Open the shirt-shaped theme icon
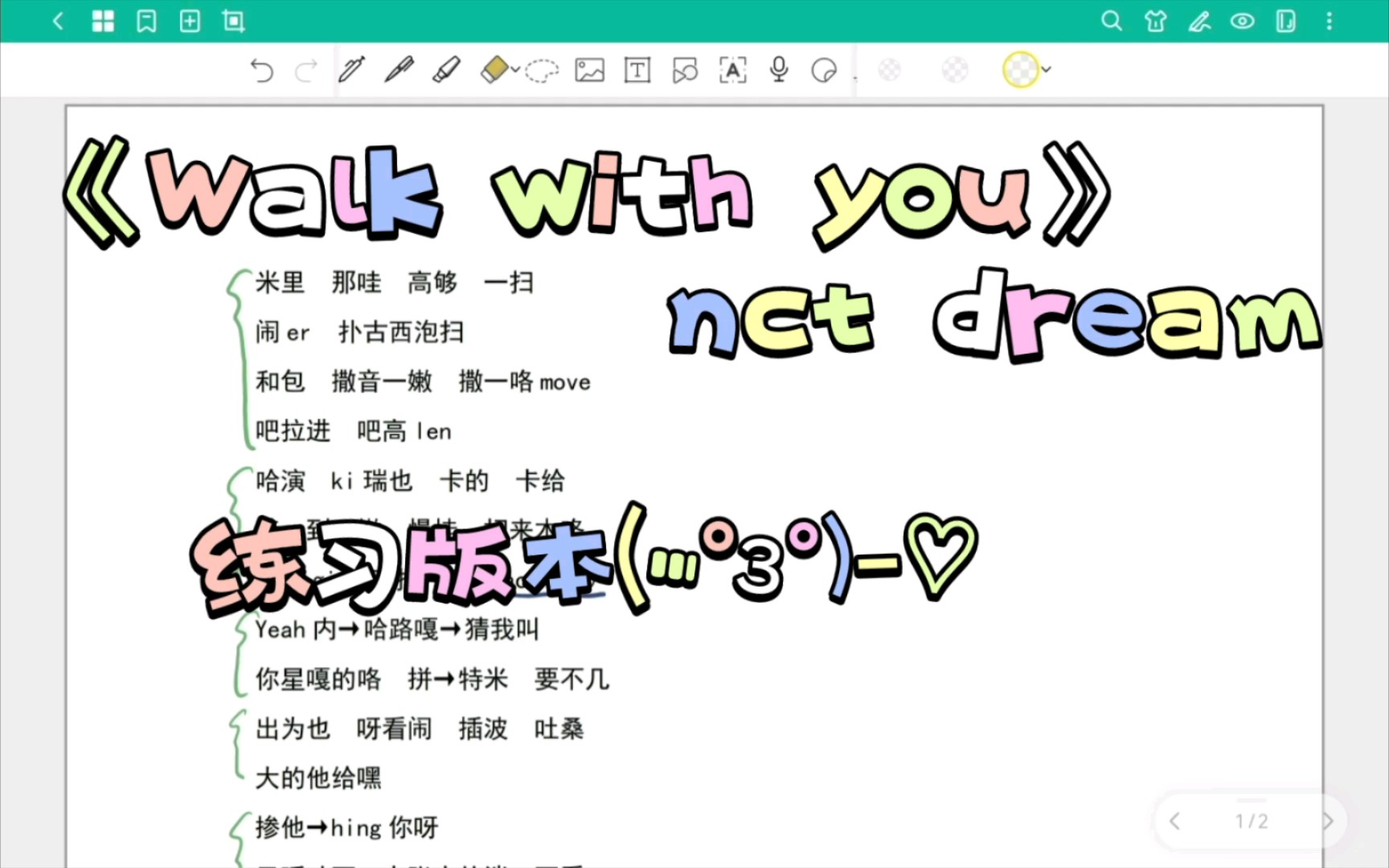Image resolution: width=1389 pixels, height=868 pixels. point(1156,21)
